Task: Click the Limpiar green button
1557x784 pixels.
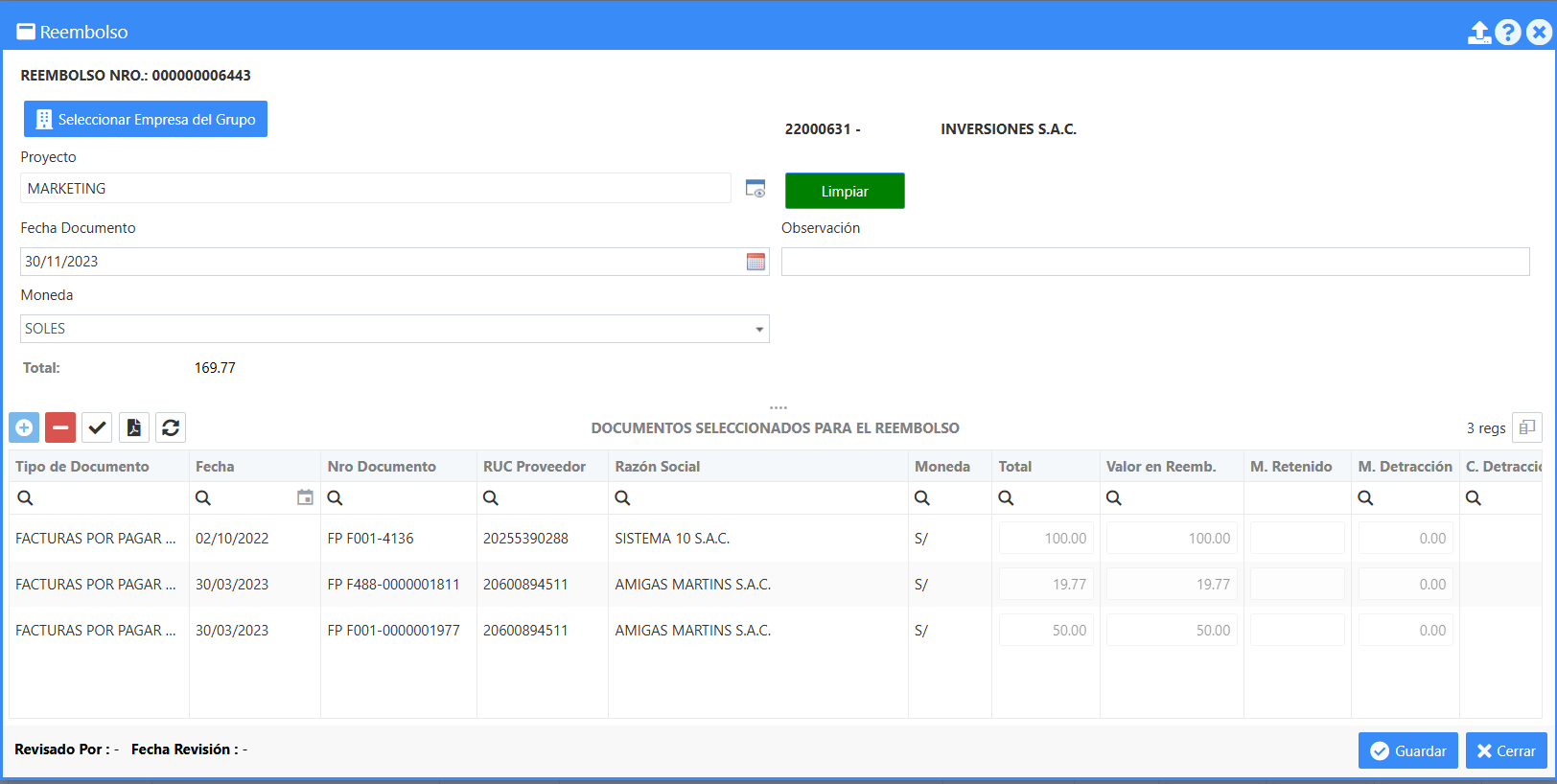Action: click(845, 191)
